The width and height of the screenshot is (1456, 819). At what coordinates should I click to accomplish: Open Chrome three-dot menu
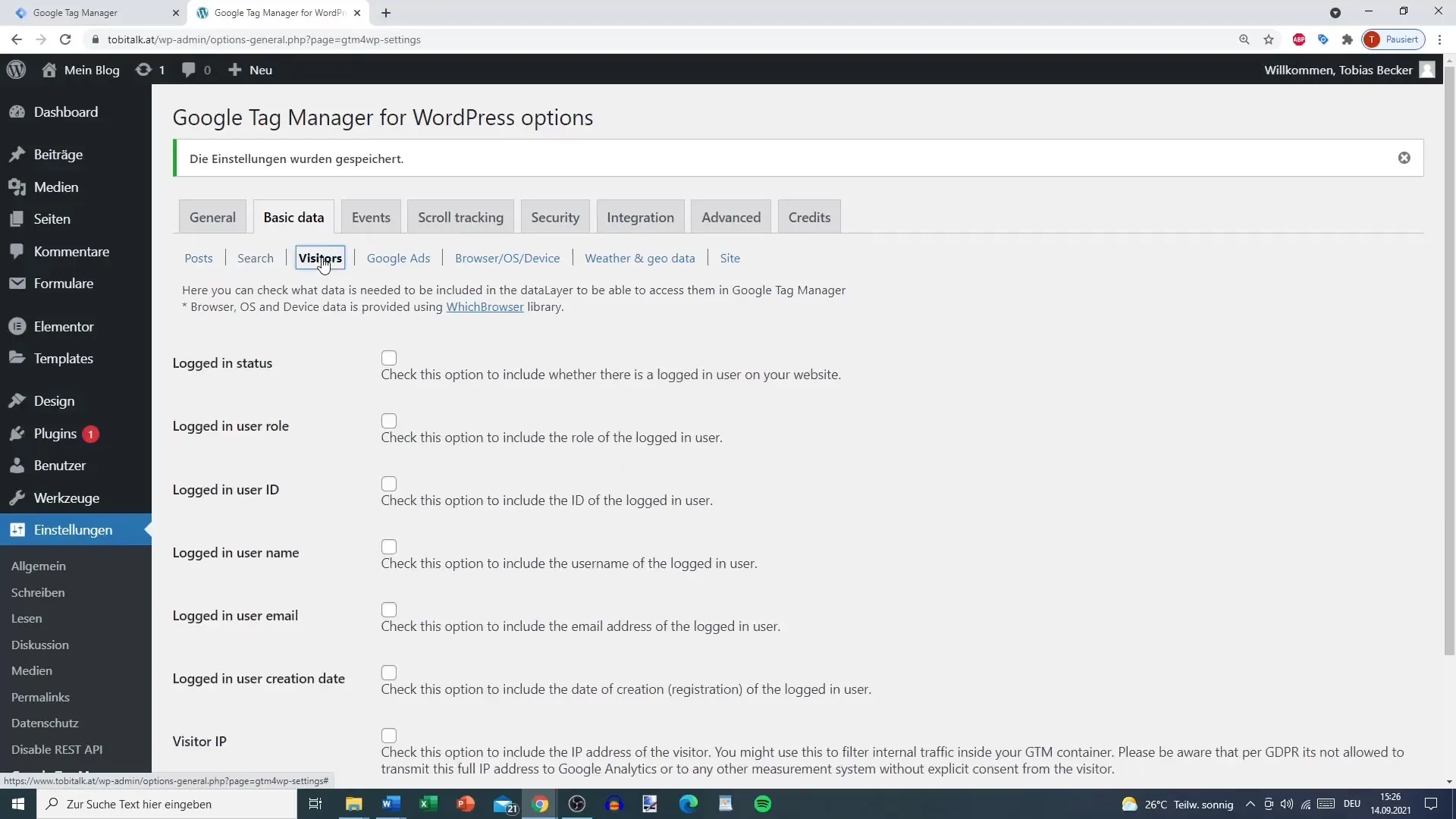[x=1439, y=39]
